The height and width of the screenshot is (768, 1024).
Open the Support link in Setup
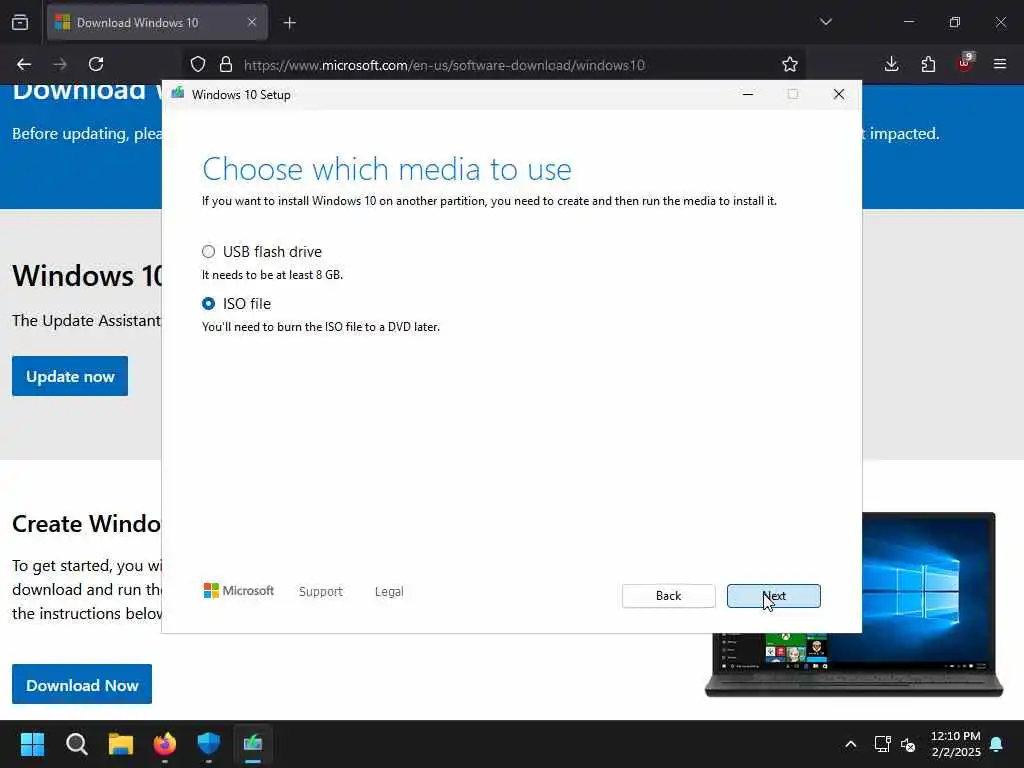point(321,592)
